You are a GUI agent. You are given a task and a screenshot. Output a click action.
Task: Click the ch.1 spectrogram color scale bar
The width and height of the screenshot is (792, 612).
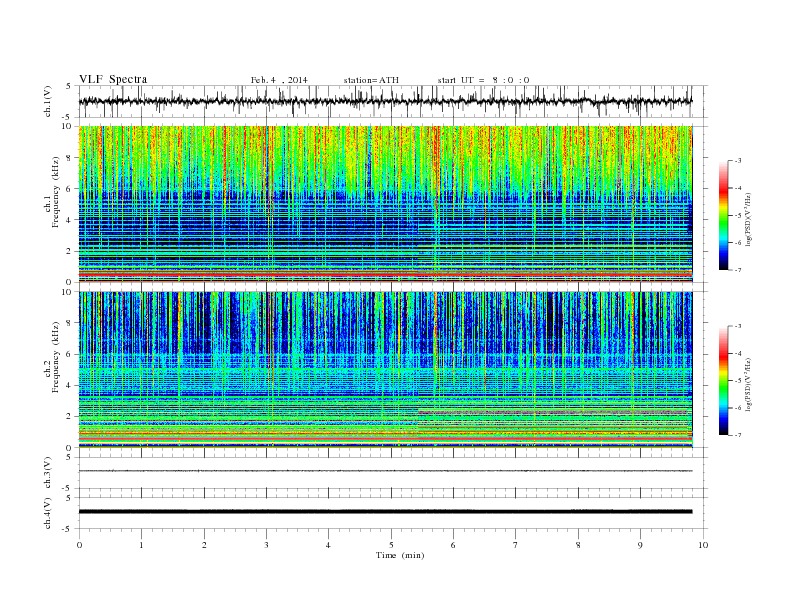coord(724,215)
